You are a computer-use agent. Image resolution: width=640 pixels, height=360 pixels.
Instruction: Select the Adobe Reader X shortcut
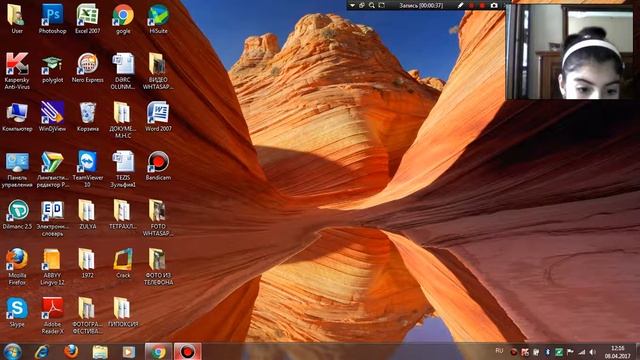pyautogui.click(x=52, y=316)
